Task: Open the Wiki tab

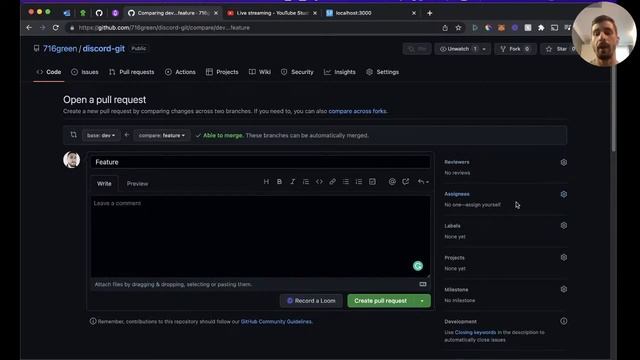Action: (260, 72)
